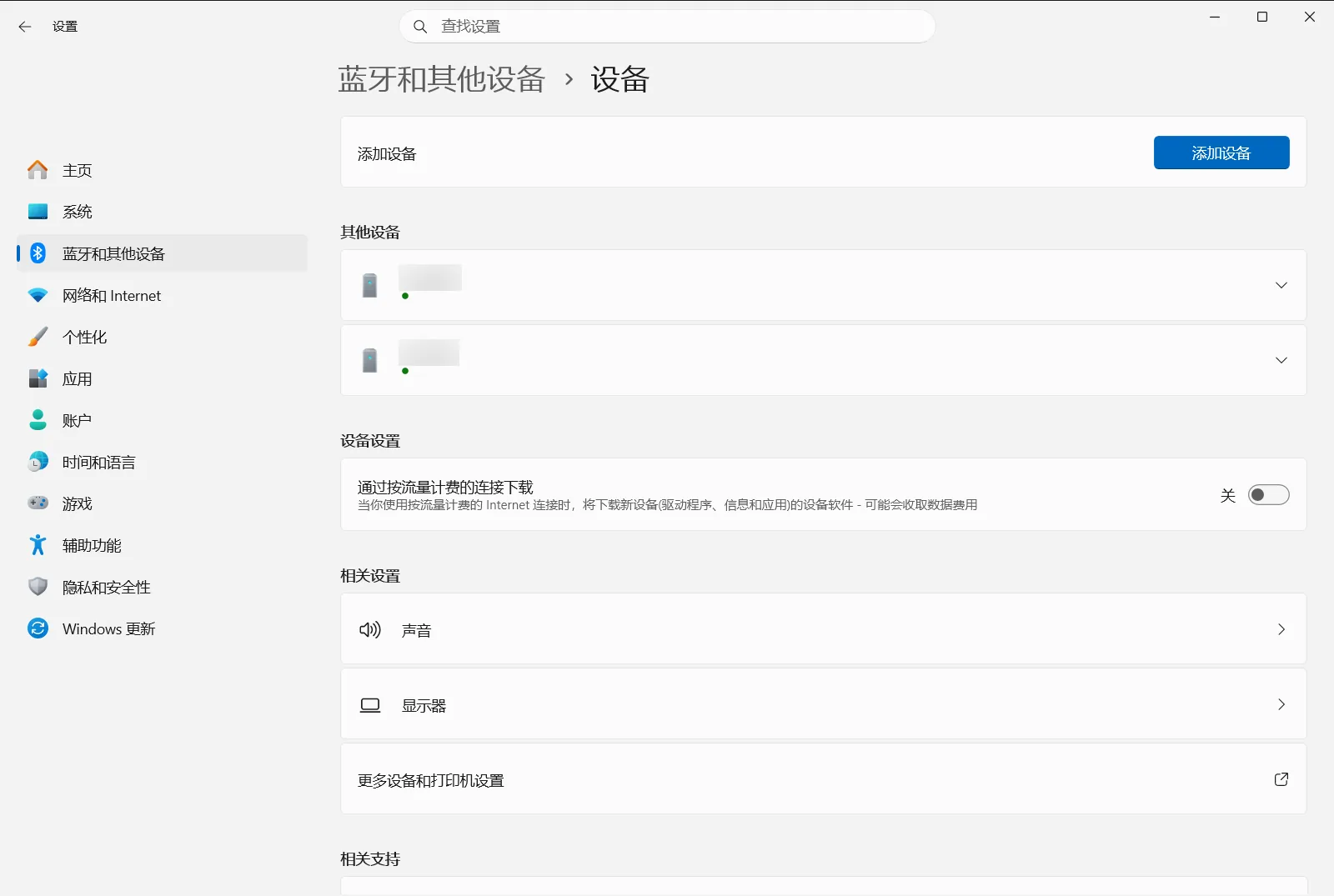The height and width of the screenshot is (896, 1334).
Task: Select the 系统 monitor icon
Action: (x=38, y=212)
